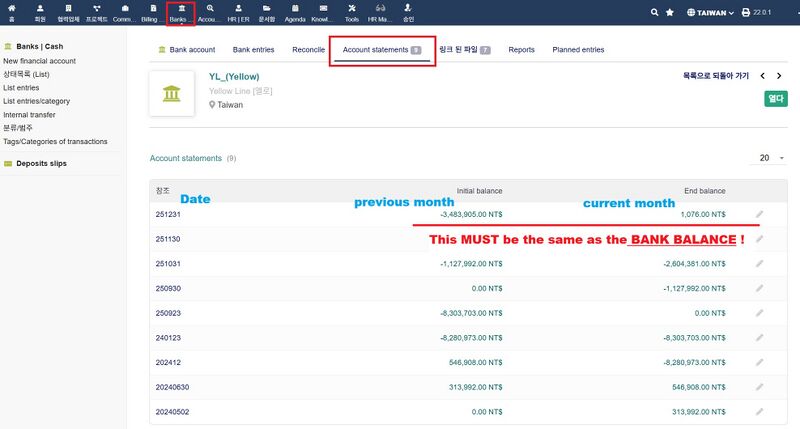Edit statement 20240630 pencil icon

tap(760, 387)
